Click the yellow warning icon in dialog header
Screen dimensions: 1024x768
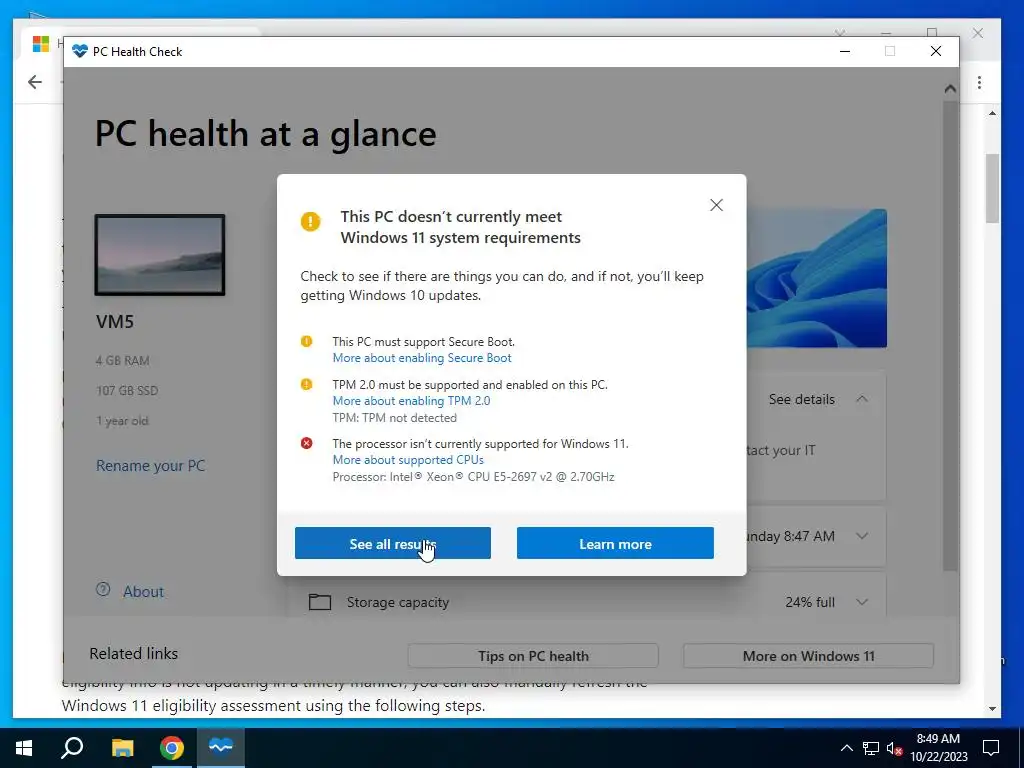tap(310, 221)
